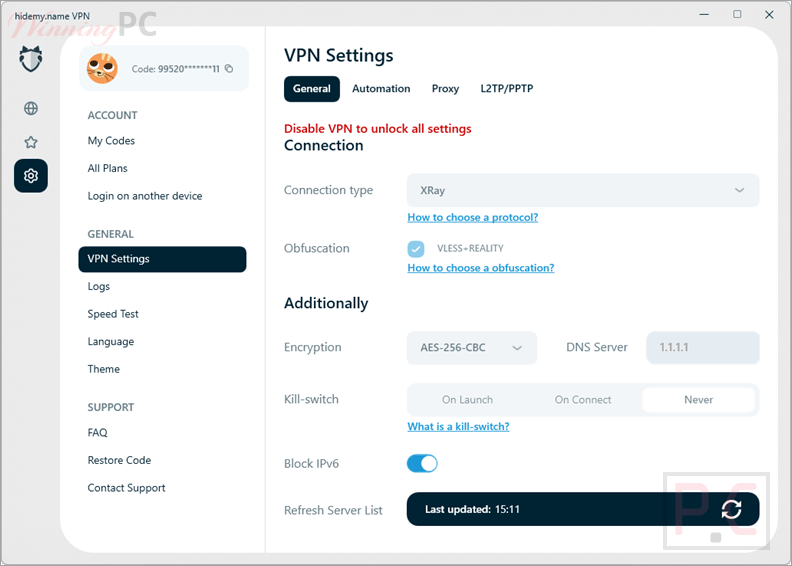Tick the VLESS+REALITY obfuscation checkbox
792x566 pixels.
click(x=416, y=248)
